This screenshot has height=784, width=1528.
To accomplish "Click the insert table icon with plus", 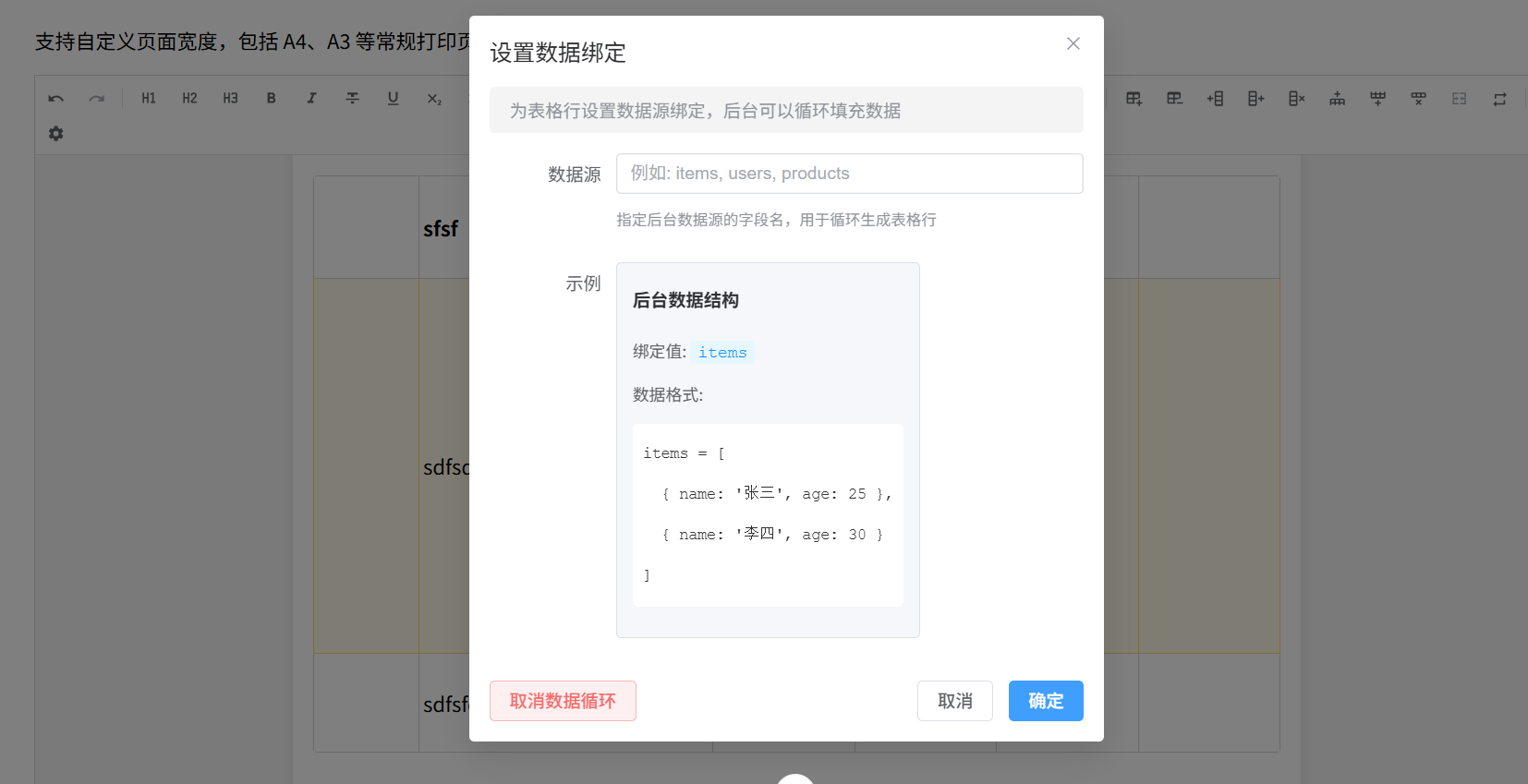I will [1134, 98].
